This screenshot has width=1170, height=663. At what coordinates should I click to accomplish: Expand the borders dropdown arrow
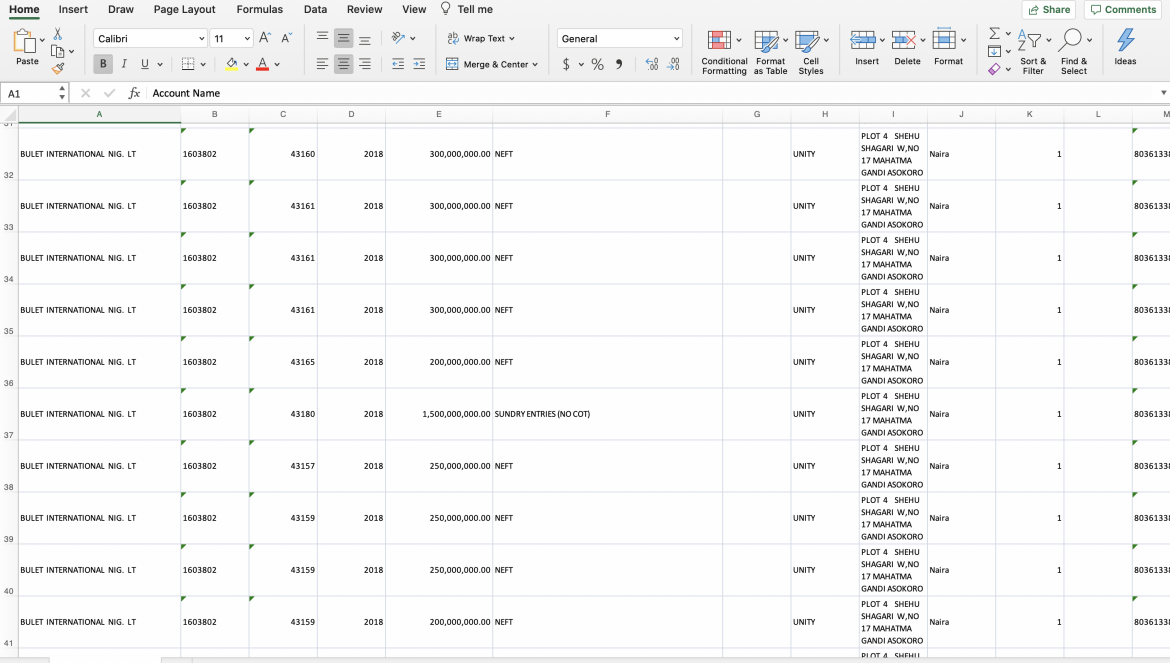(x=203, y=65)
